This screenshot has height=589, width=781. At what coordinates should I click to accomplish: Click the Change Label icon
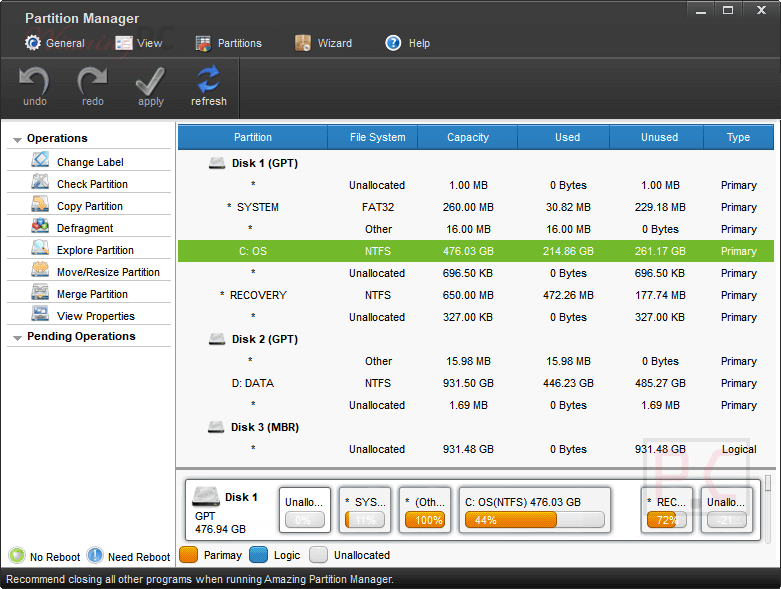(x=40, y=160)
